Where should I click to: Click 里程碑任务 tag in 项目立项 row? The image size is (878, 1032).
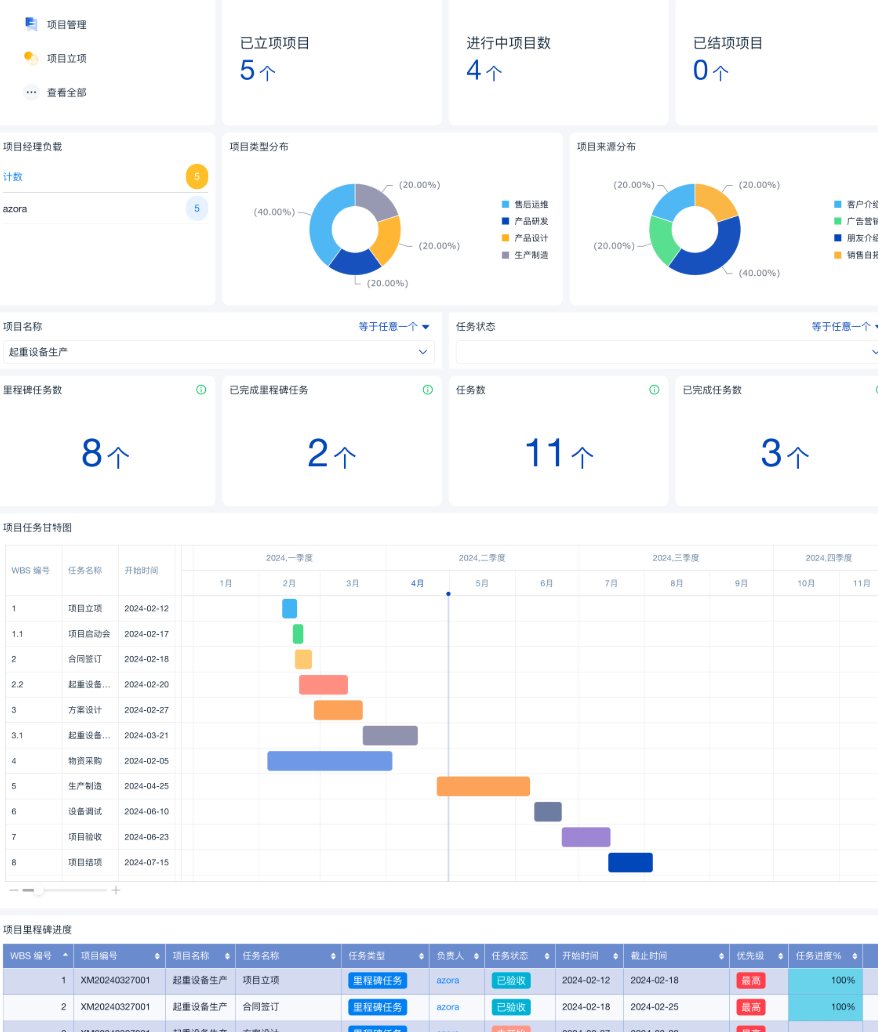click(x=377, y=981)
